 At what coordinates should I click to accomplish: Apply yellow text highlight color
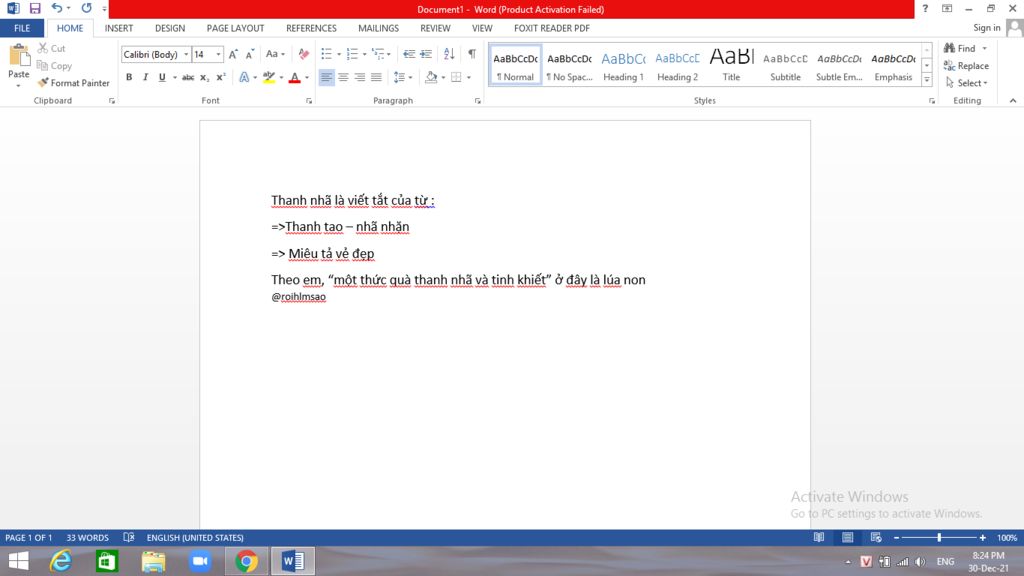click(269, 77)
